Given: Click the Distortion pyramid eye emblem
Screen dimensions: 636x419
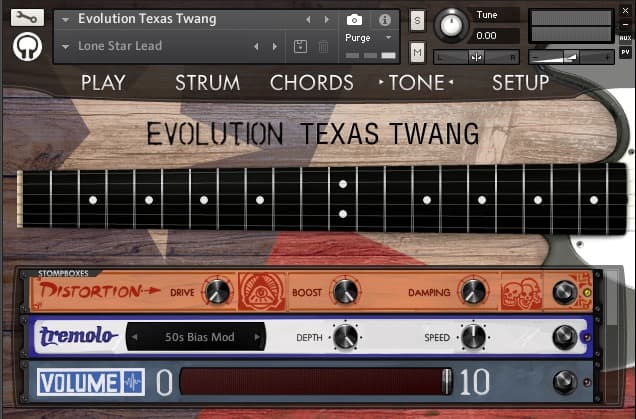Looking at the screenshot, I should pyautogui.click(x=262, y=292).
